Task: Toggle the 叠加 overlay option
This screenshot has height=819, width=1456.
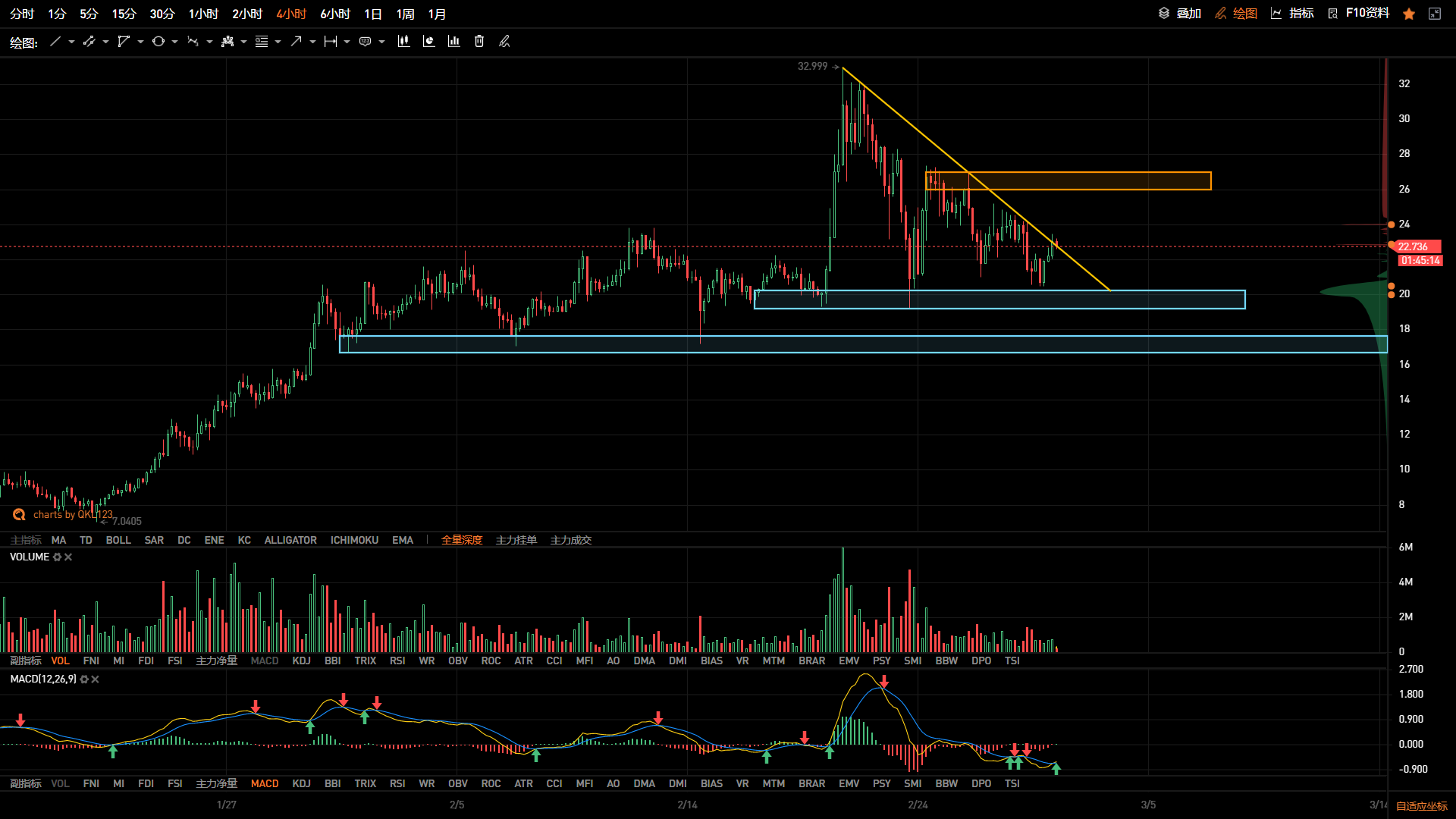Action: 1180,14
